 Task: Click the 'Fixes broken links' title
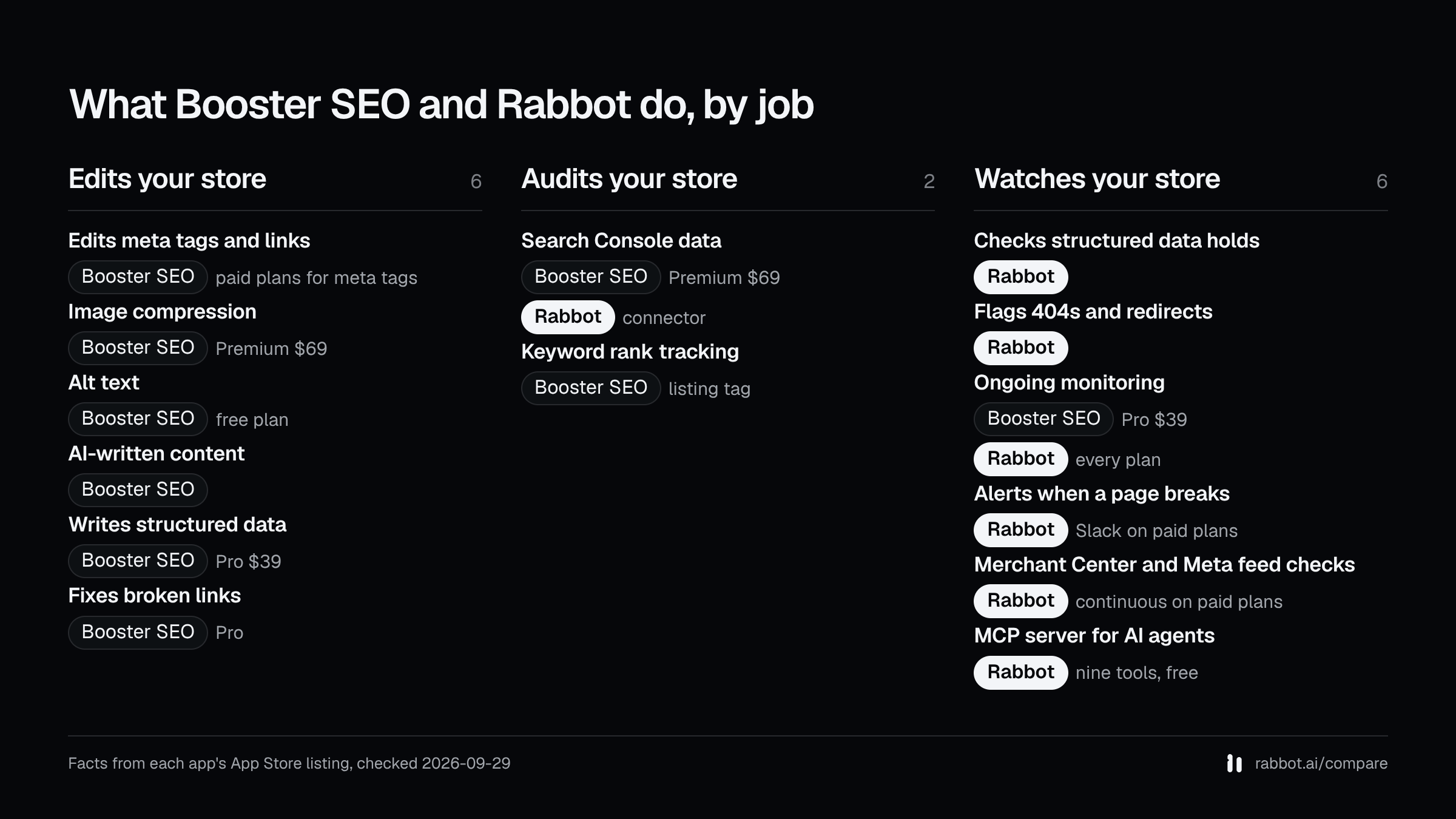[x=154, y=596]
